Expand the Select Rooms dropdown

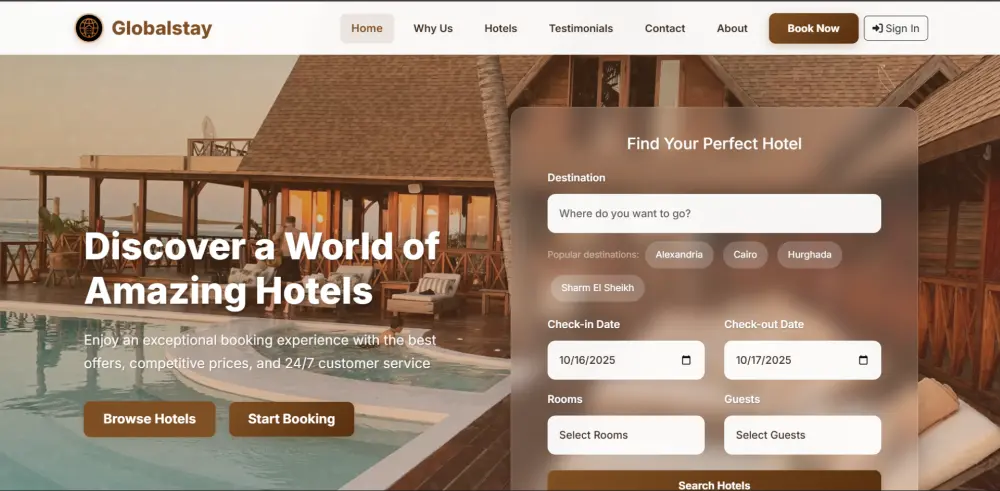[626, 435]
